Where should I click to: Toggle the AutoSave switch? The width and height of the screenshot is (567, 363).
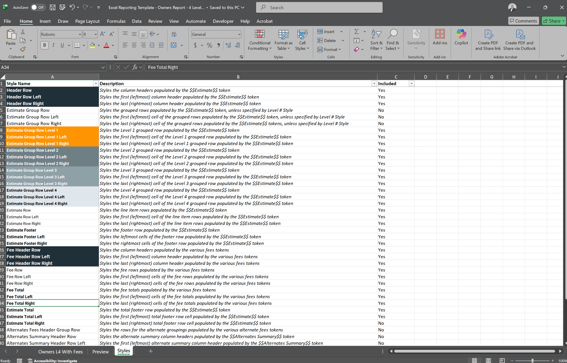coord(38,7)
